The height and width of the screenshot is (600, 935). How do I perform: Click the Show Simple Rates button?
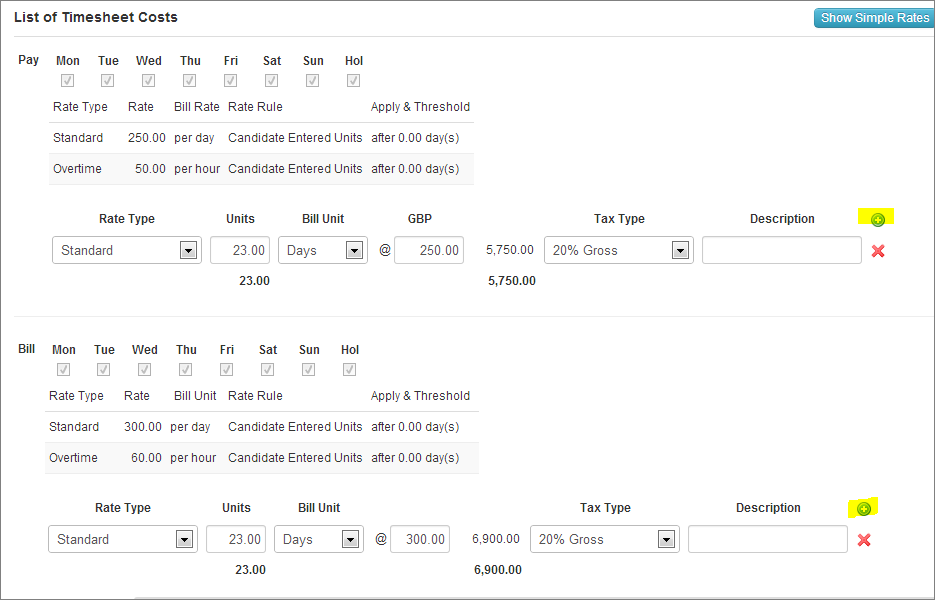[x=874, y=18]
